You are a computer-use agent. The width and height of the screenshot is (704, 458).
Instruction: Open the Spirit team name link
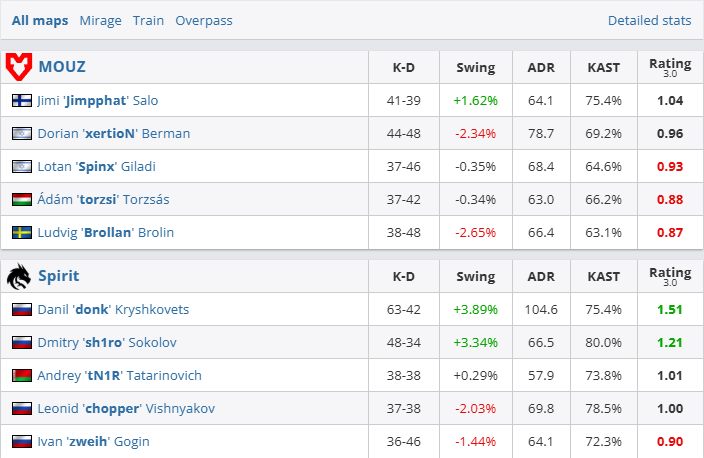59,275
